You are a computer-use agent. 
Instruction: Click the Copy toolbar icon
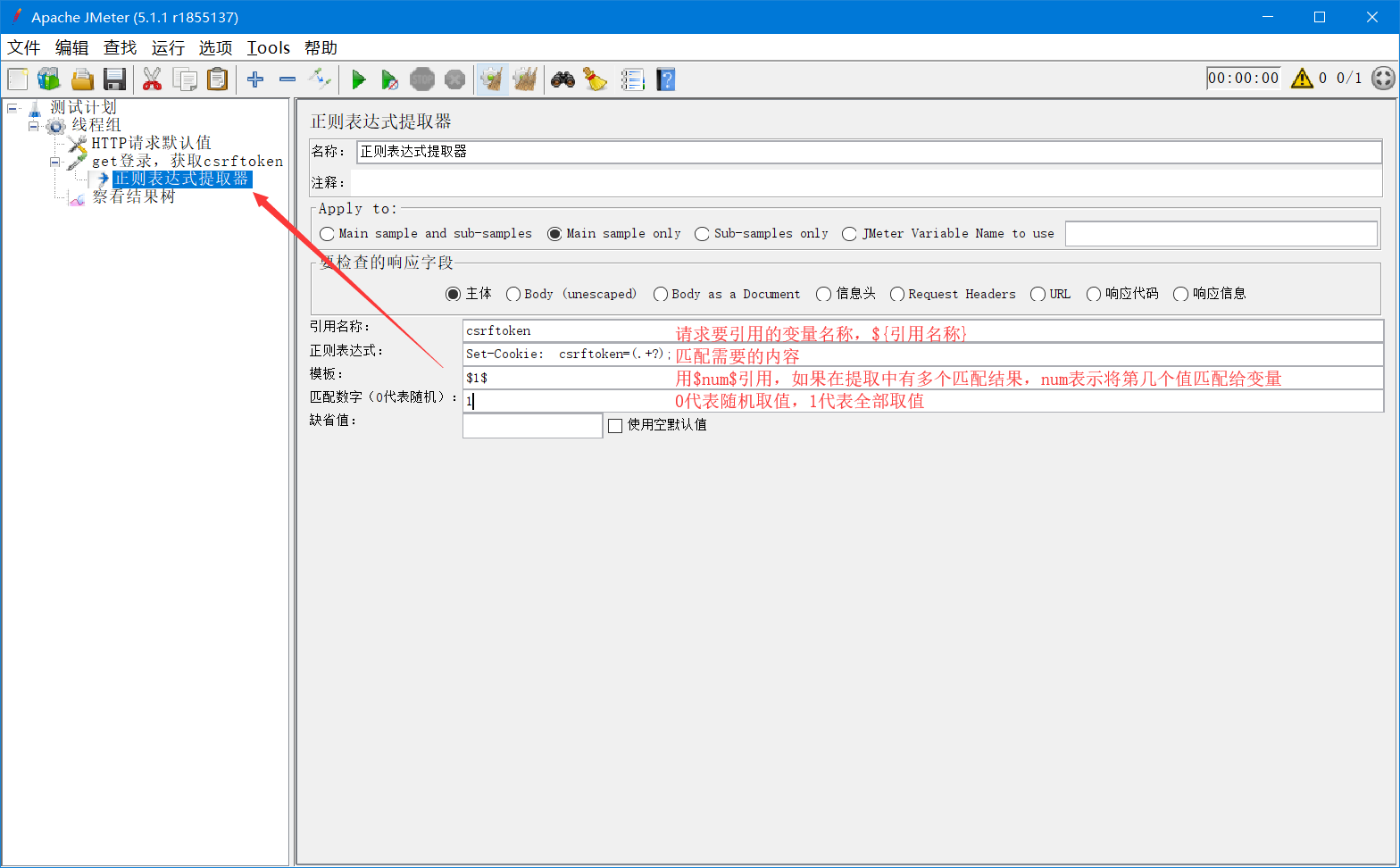[x=185, y=79]
